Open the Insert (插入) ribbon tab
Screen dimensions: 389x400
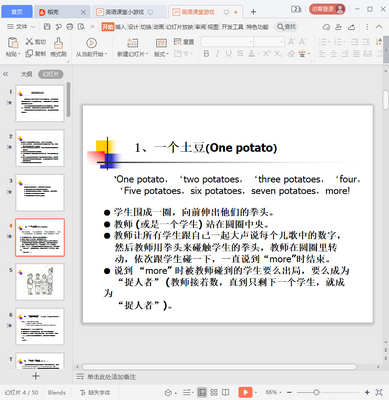(120, 27)
